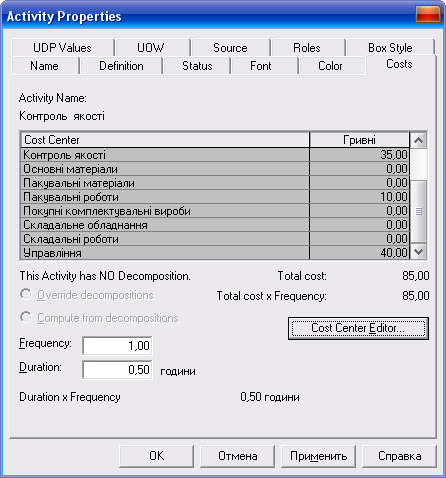446x478 pixels.
Task: Click the 10,00 value for Пакувальні роботи
Action: click(x=394, y=197)
